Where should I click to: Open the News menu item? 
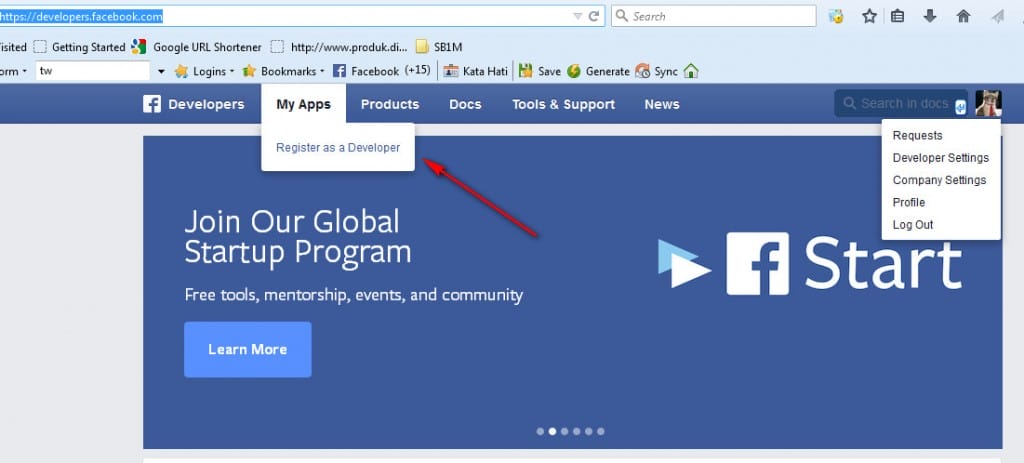click(662, 104)
